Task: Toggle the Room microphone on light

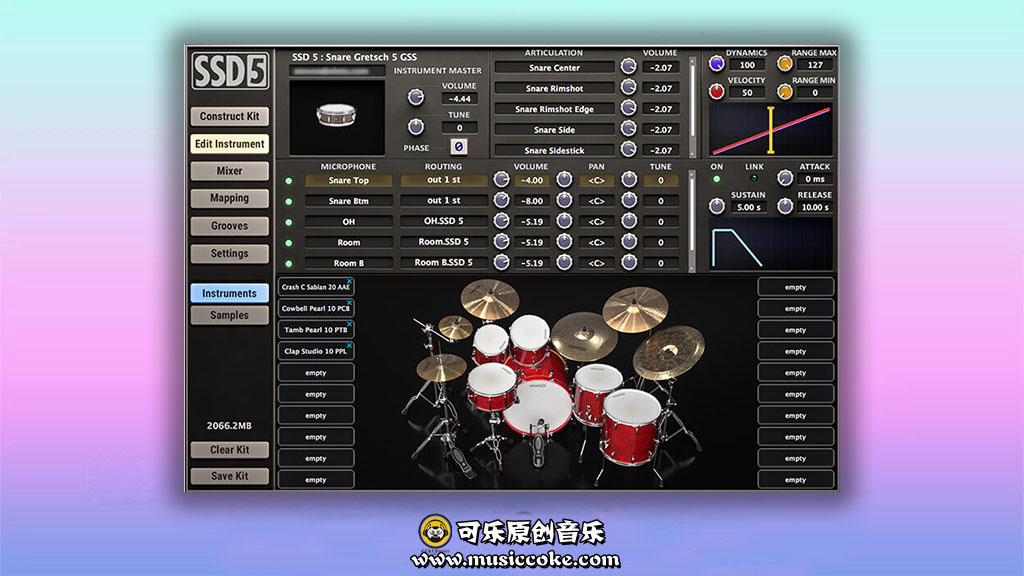Action: click(x=289, y=243)
